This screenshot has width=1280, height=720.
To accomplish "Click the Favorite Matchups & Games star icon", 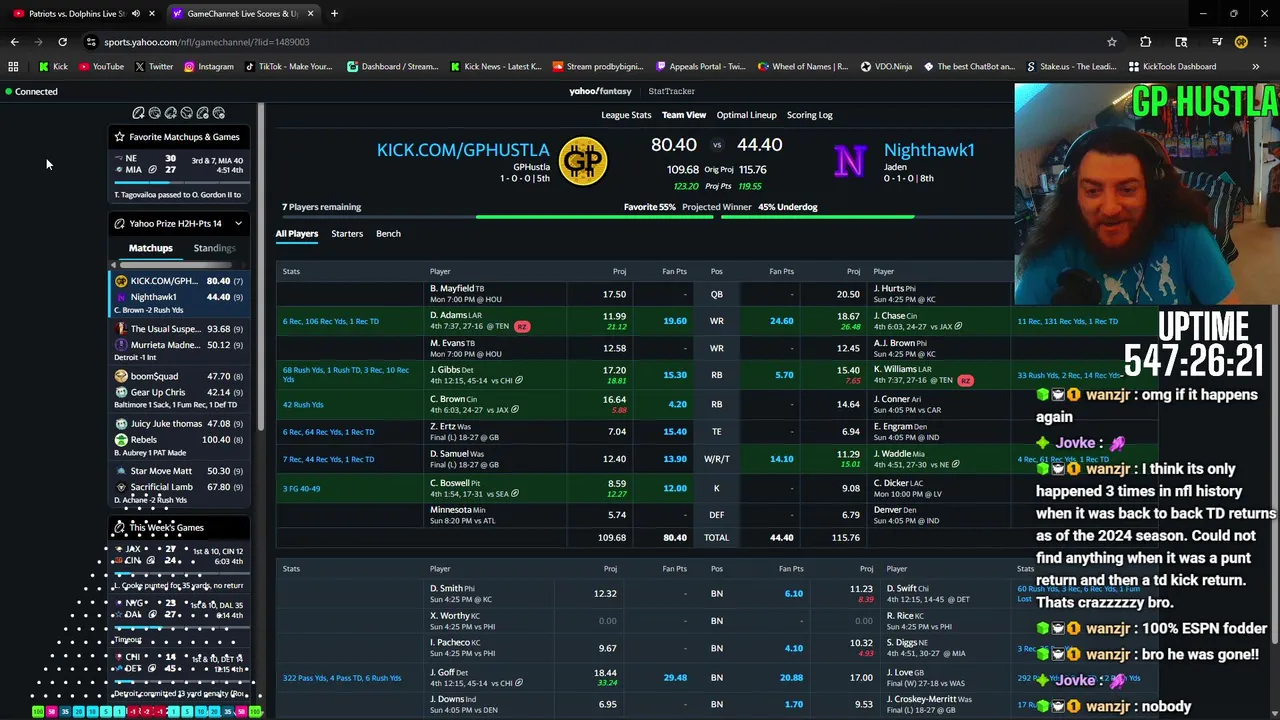I will [119, 137].
